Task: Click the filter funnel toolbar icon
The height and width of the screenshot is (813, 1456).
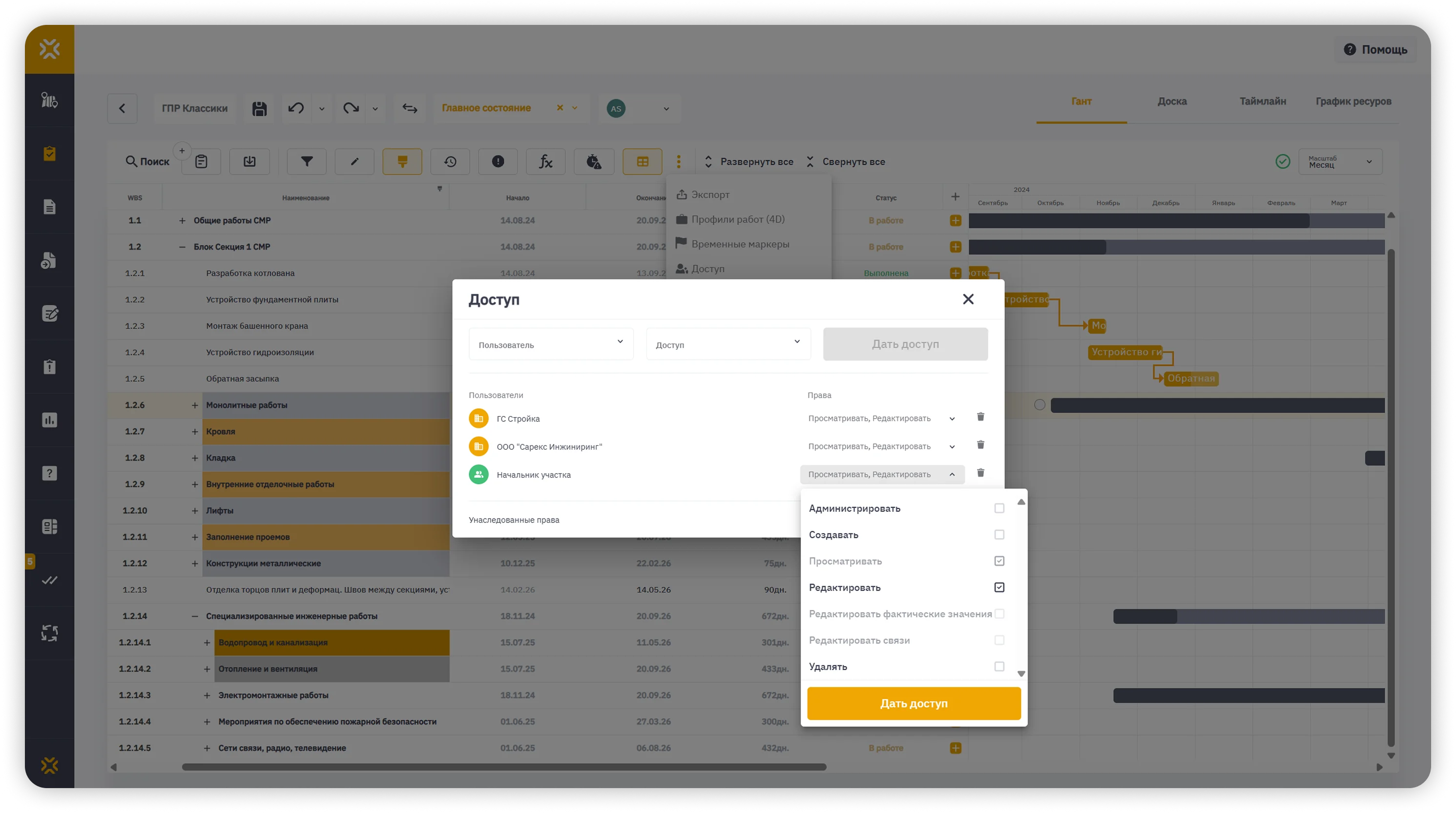Action: (x=306, y=162)
